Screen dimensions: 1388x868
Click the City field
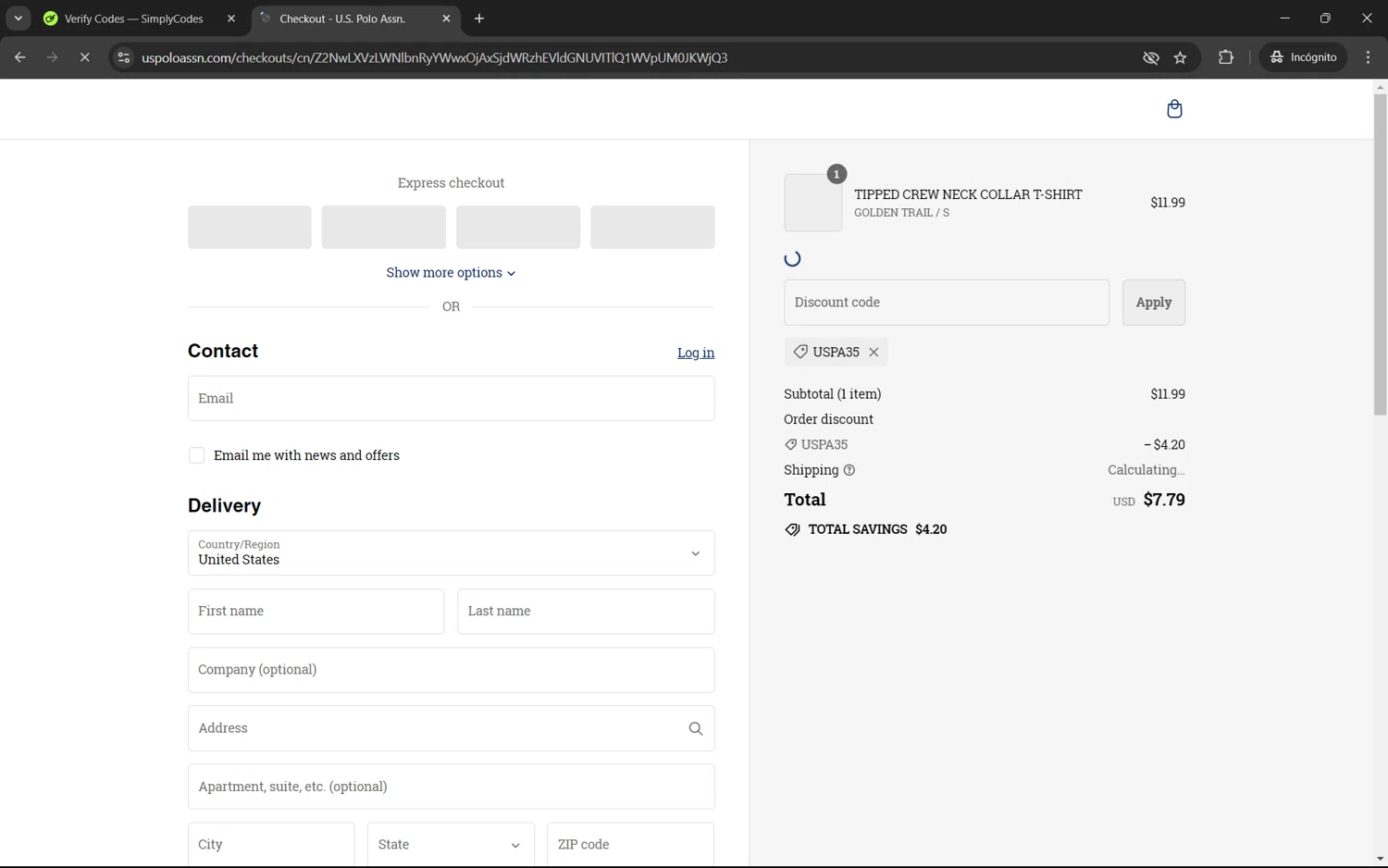(271, 845)
